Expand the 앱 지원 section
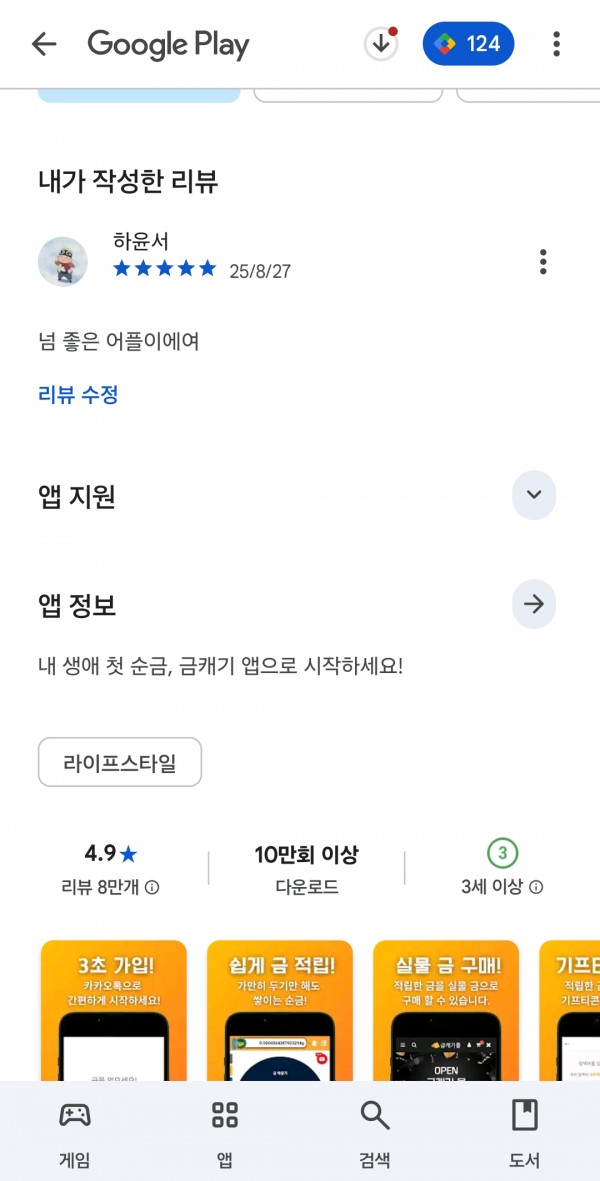 [534, 495]
